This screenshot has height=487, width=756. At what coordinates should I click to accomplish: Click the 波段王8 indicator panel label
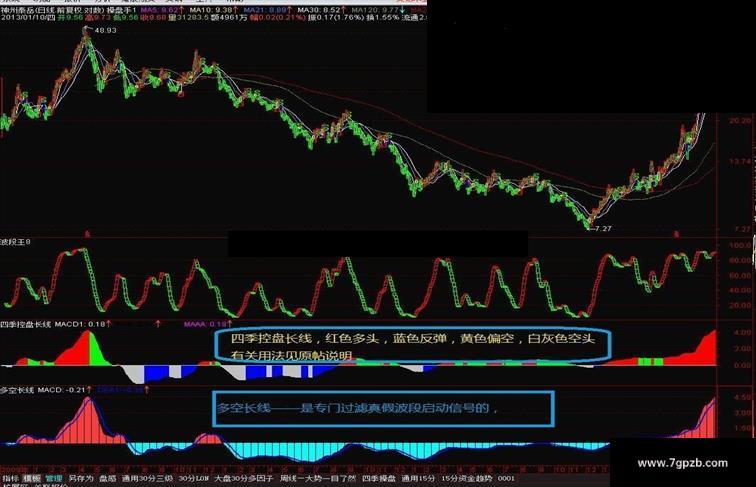point(15,241)
